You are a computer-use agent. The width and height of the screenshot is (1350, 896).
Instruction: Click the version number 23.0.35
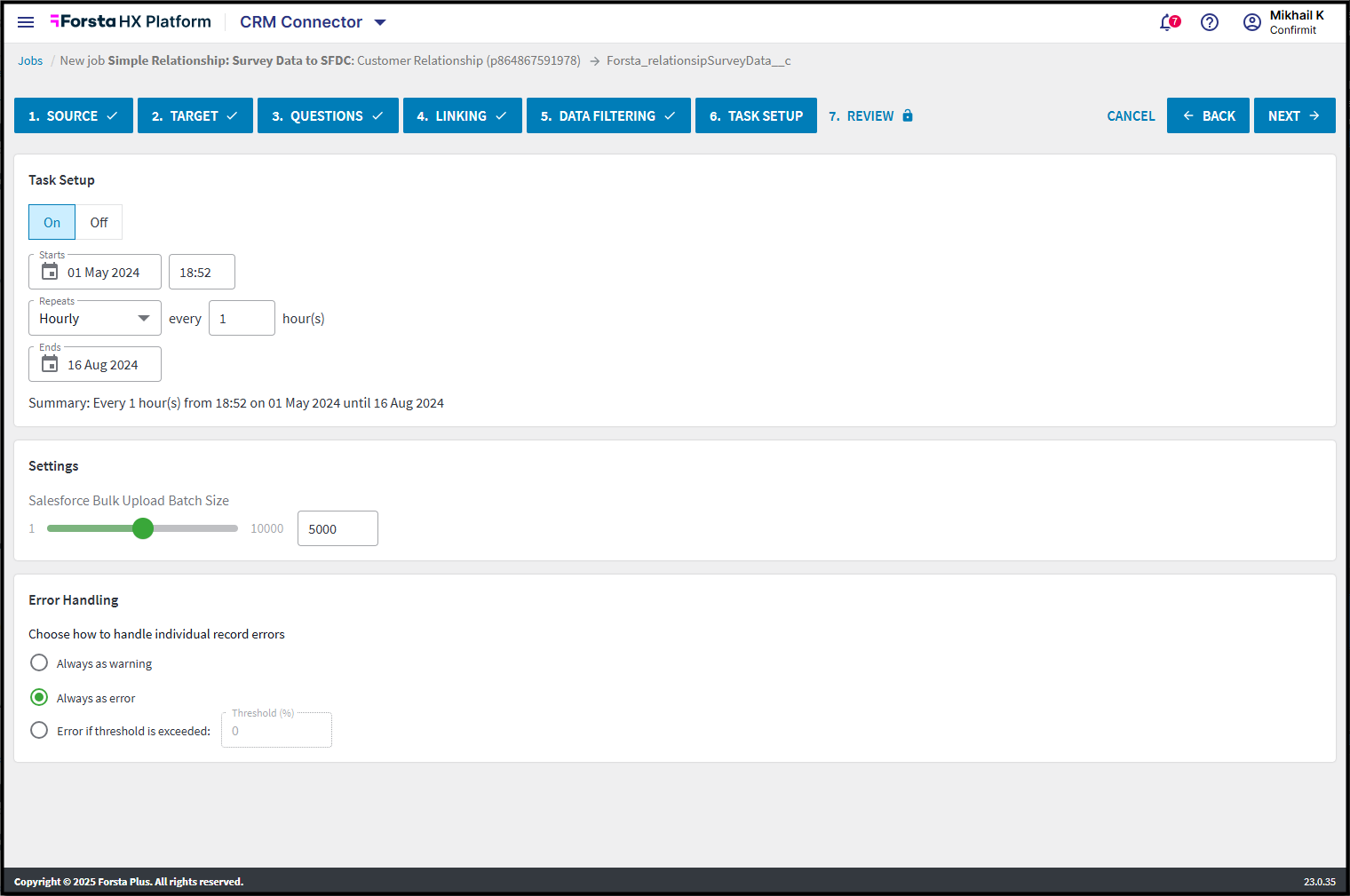coord(1320,882)
